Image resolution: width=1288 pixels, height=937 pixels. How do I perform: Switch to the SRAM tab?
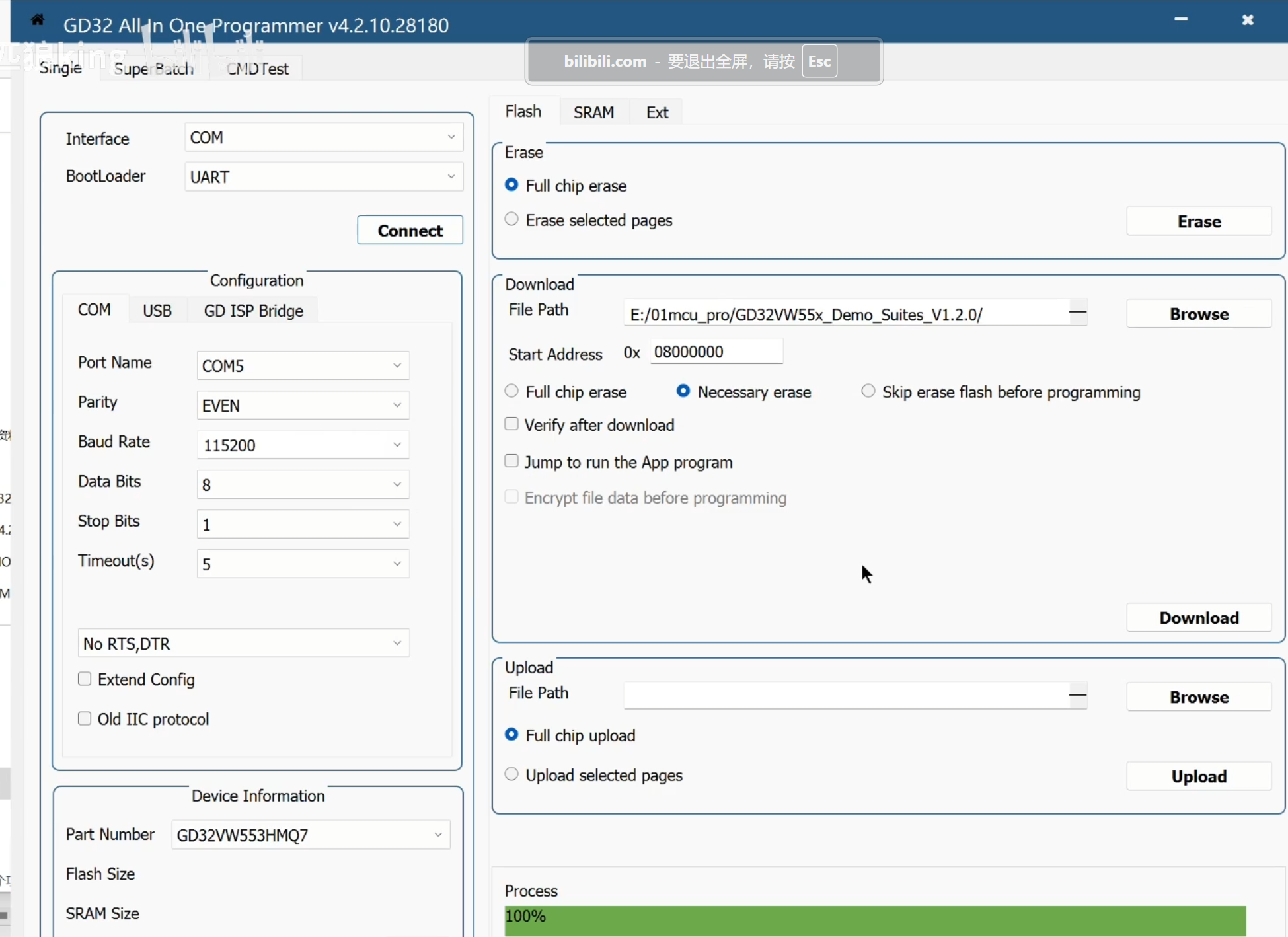click(x=593, y=112)
